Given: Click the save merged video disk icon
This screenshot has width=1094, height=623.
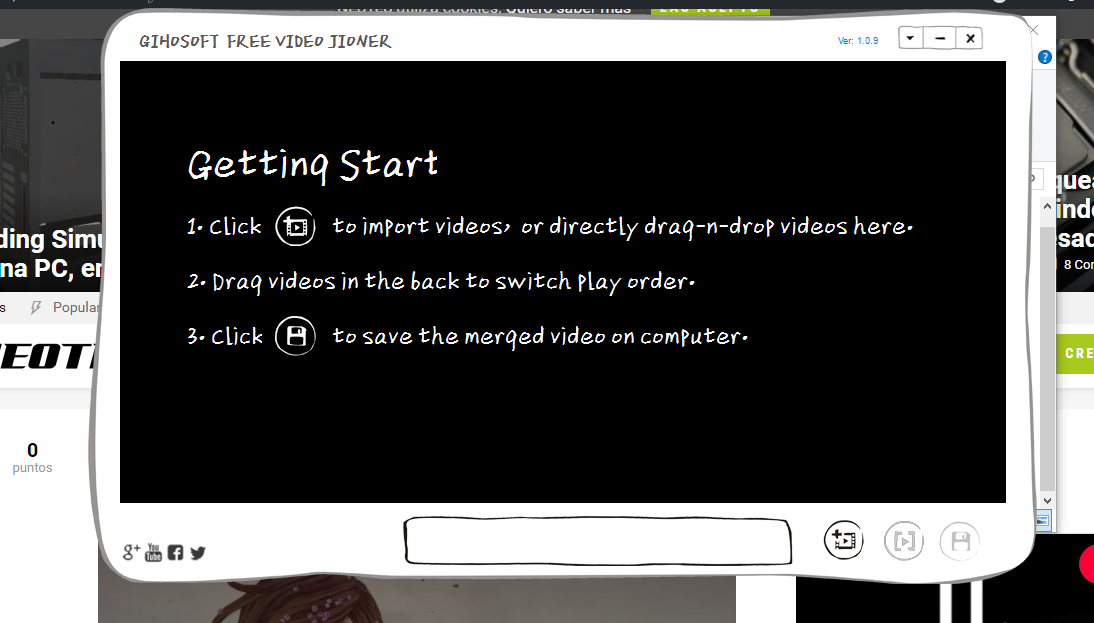Looking at the screenshot, I should point(960,541).
